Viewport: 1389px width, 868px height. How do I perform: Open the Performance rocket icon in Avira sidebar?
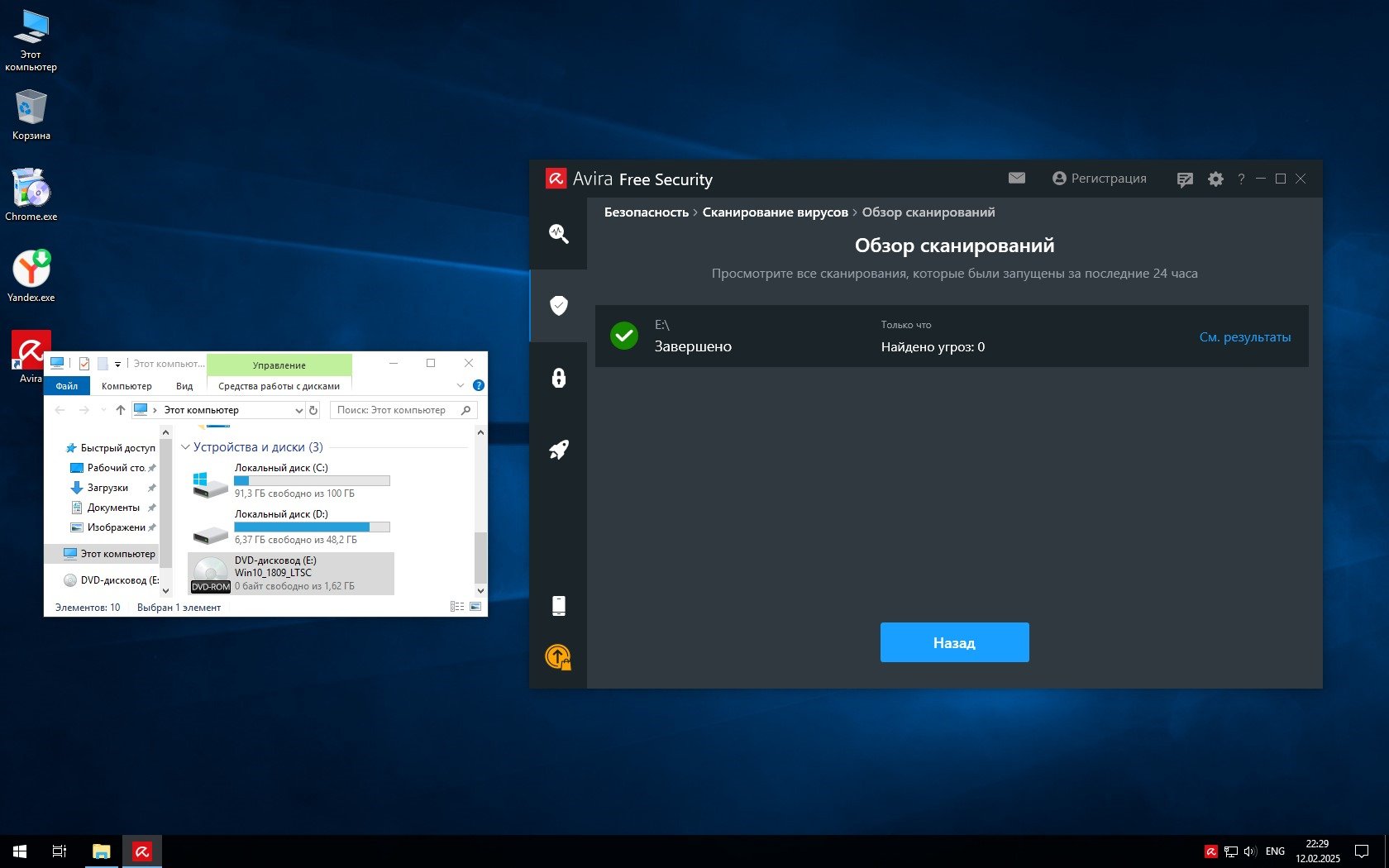pos(559,450)
